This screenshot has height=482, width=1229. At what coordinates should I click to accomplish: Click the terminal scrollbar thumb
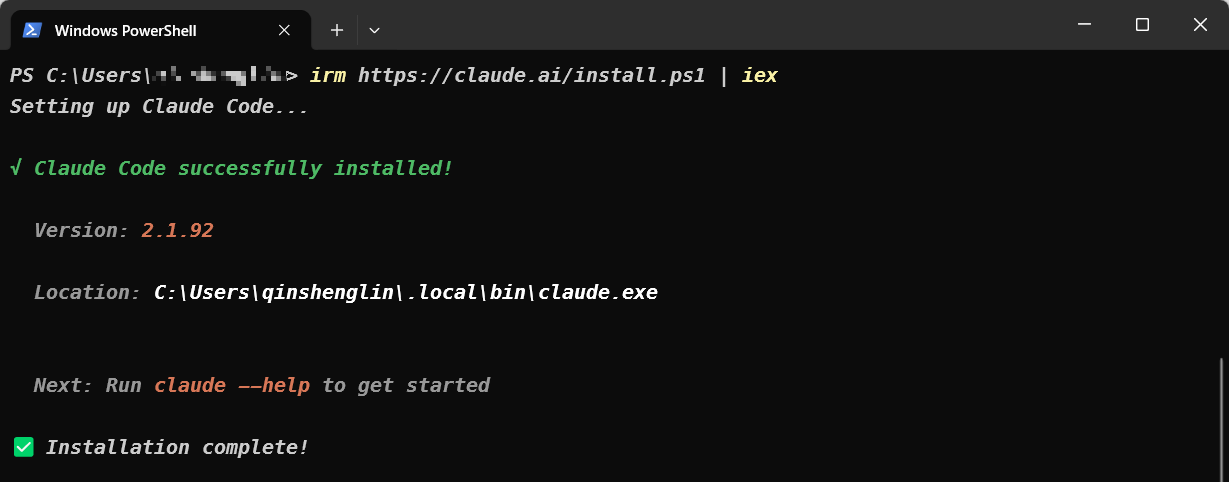[x=1222, y=418]
